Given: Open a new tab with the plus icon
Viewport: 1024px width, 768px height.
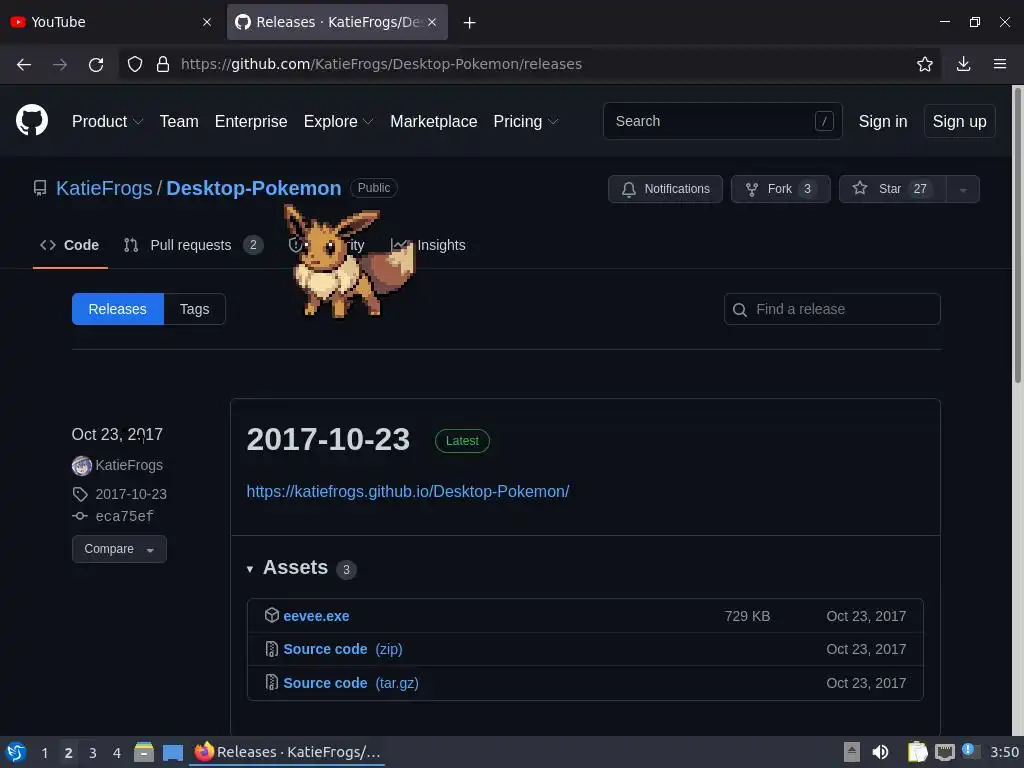Looking at the screenshot, I should pyautogui.click(x=470, y=23).
